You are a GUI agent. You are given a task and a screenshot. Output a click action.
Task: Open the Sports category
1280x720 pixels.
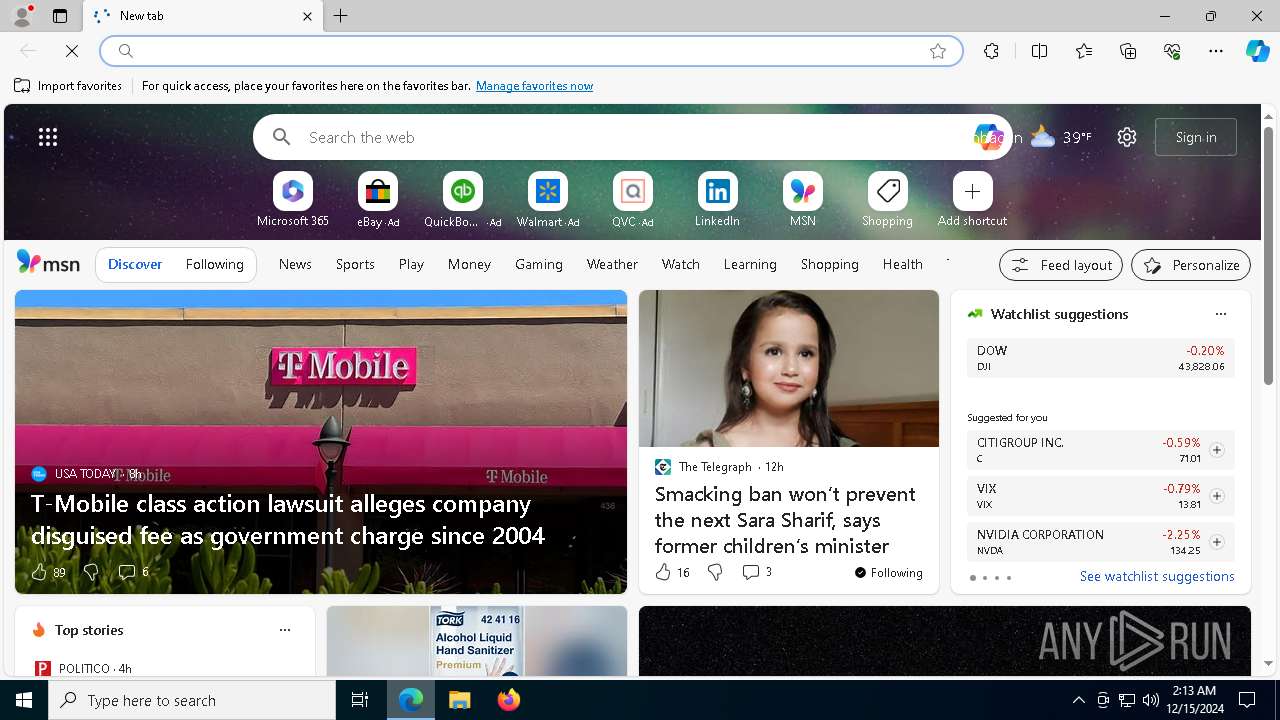click(355, 264)
